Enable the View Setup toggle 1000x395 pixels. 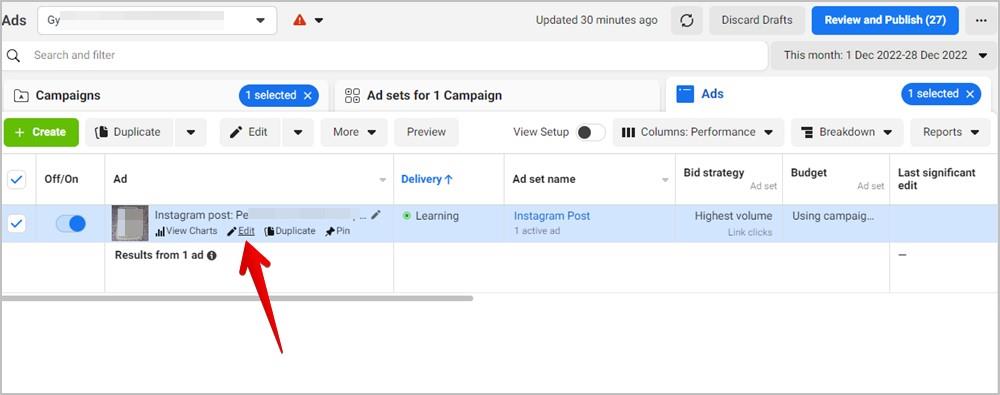tap(591, 132)
